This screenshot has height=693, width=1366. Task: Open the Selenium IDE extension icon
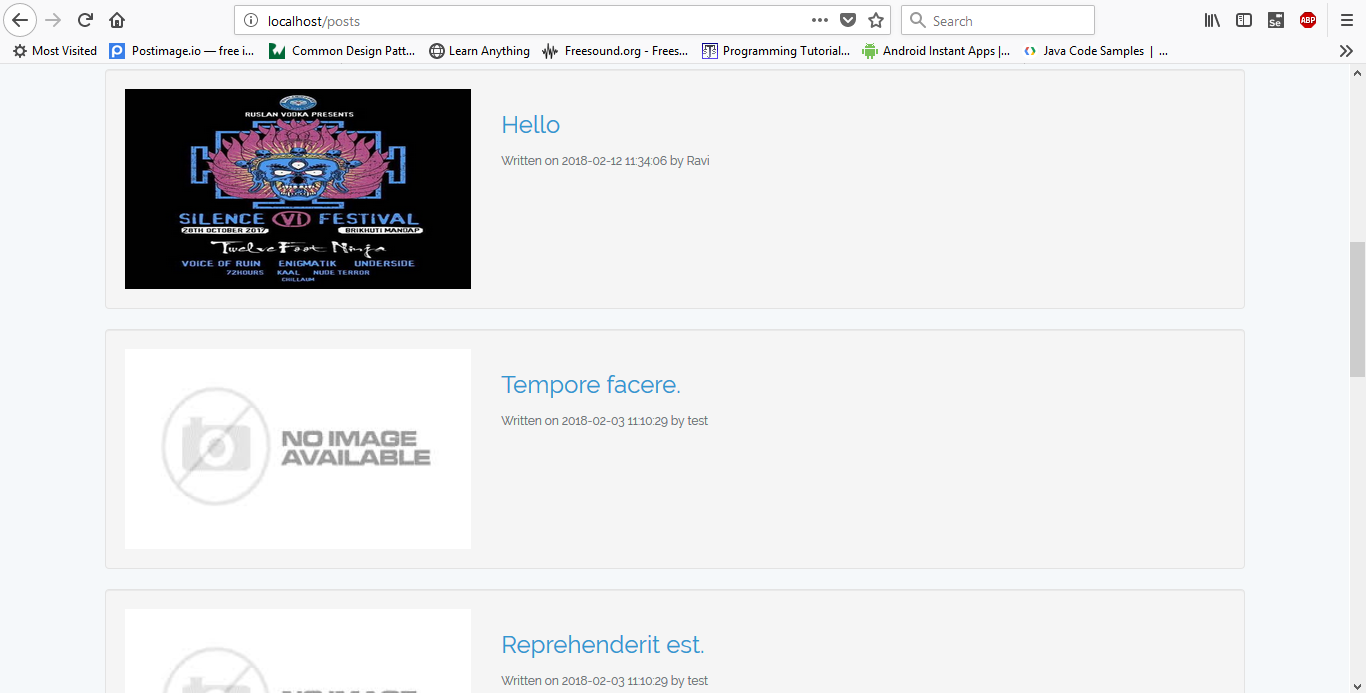1276,20
